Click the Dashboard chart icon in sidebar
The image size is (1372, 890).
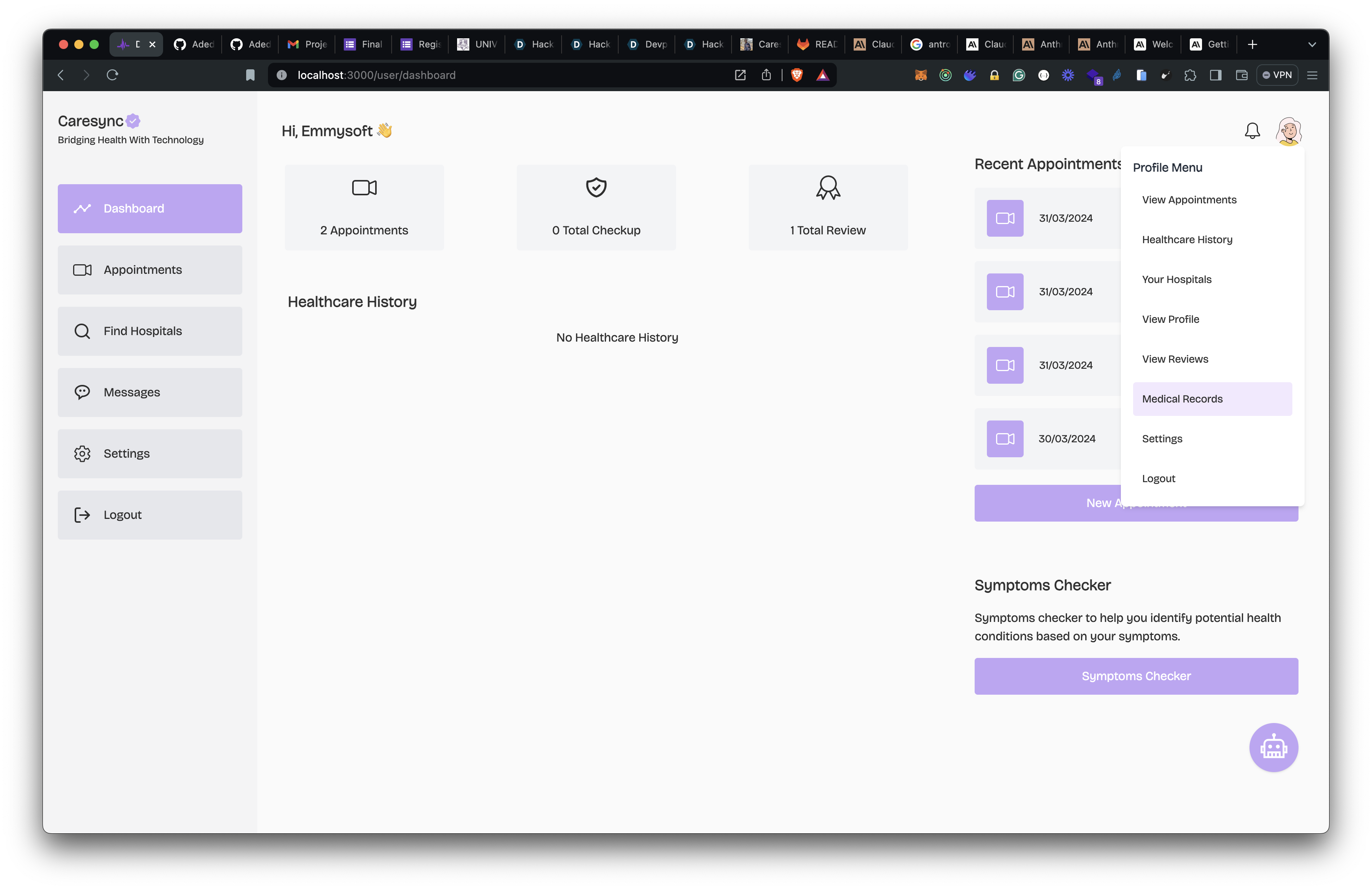(x=82, y=208)
